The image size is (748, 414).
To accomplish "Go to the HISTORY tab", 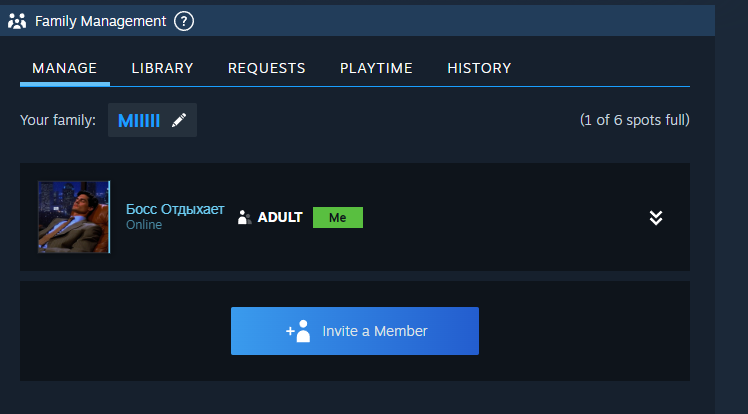I will click(479, 68).
